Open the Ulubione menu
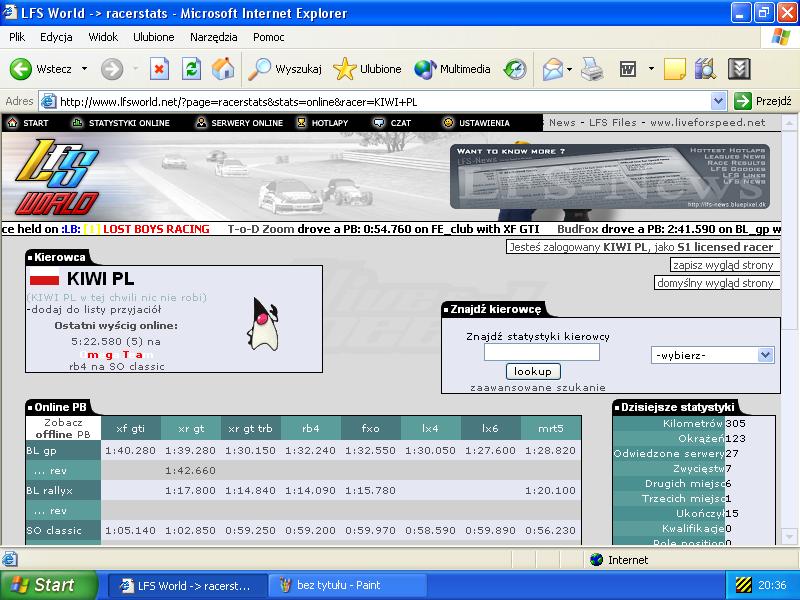This screenshot has height=600, width=800. (154, 37)
